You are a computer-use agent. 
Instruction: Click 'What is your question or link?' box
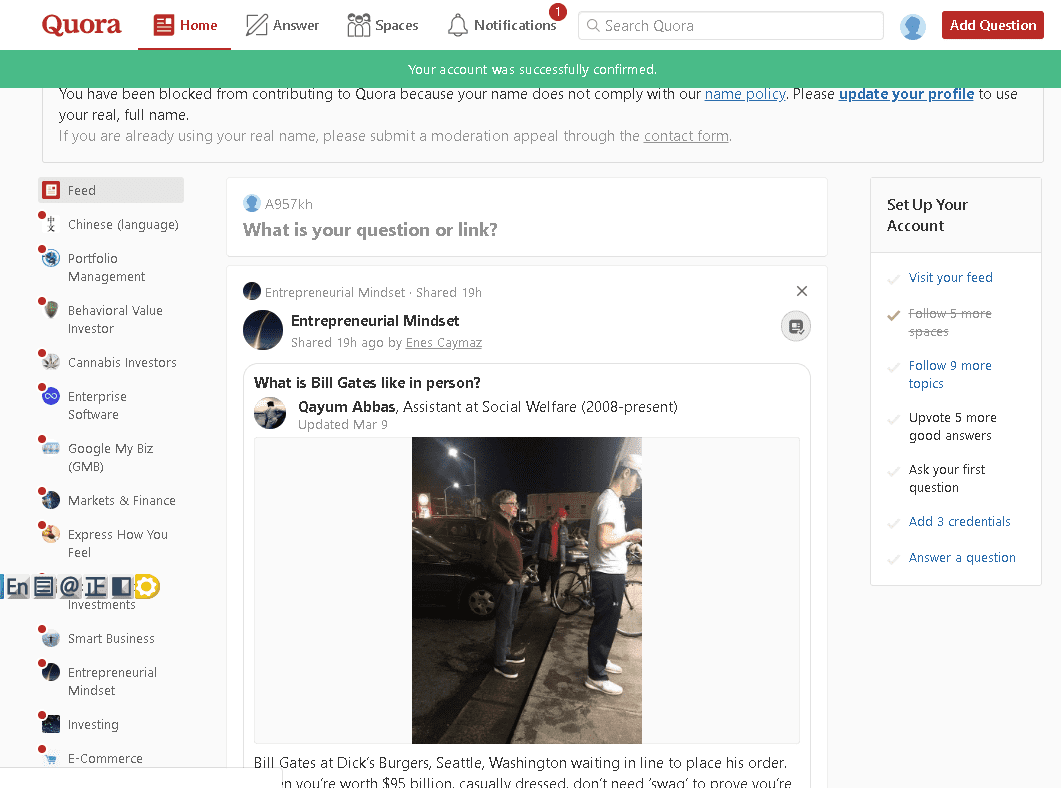pyautogui.click(x=370, y=230)
